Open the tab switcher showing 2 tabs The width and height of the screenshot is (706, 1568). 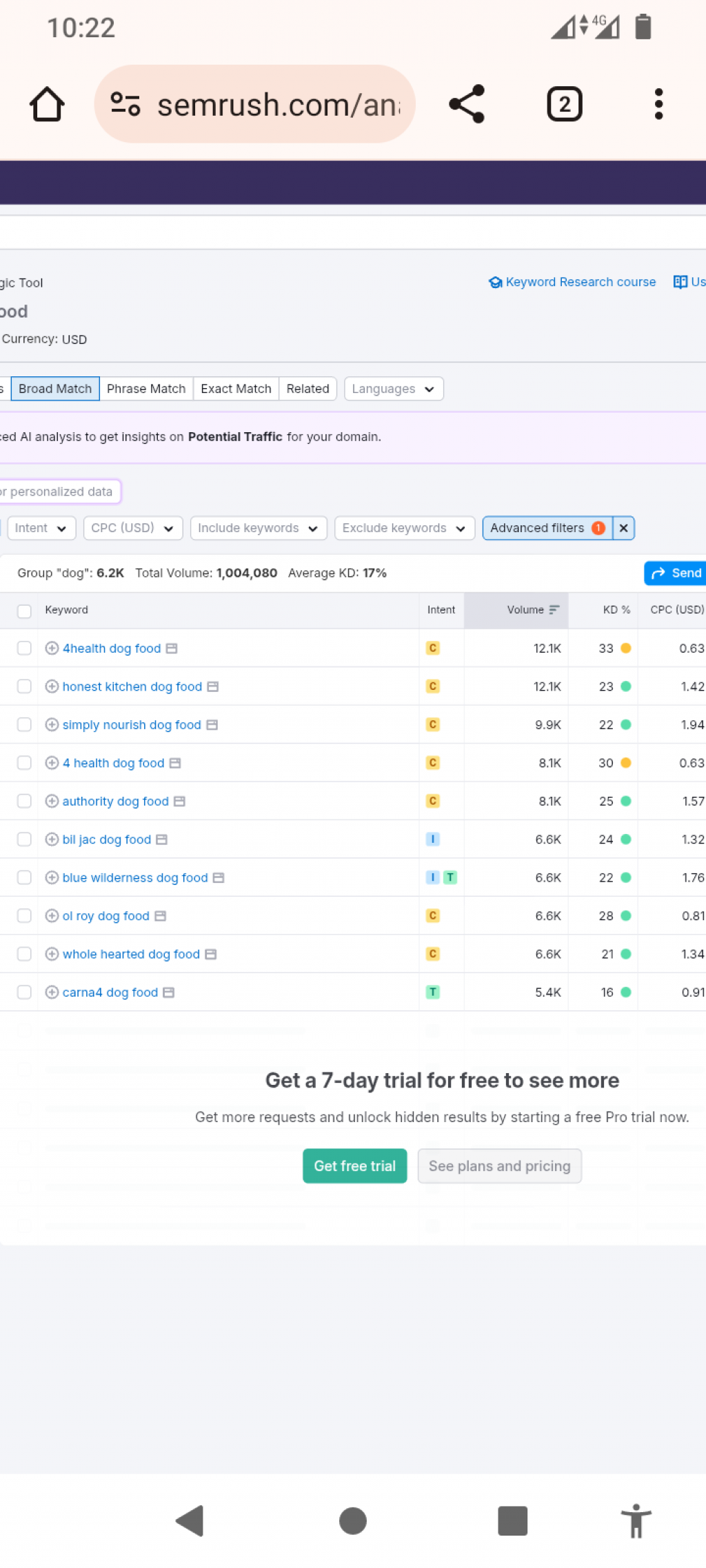(x=564, y=105)
